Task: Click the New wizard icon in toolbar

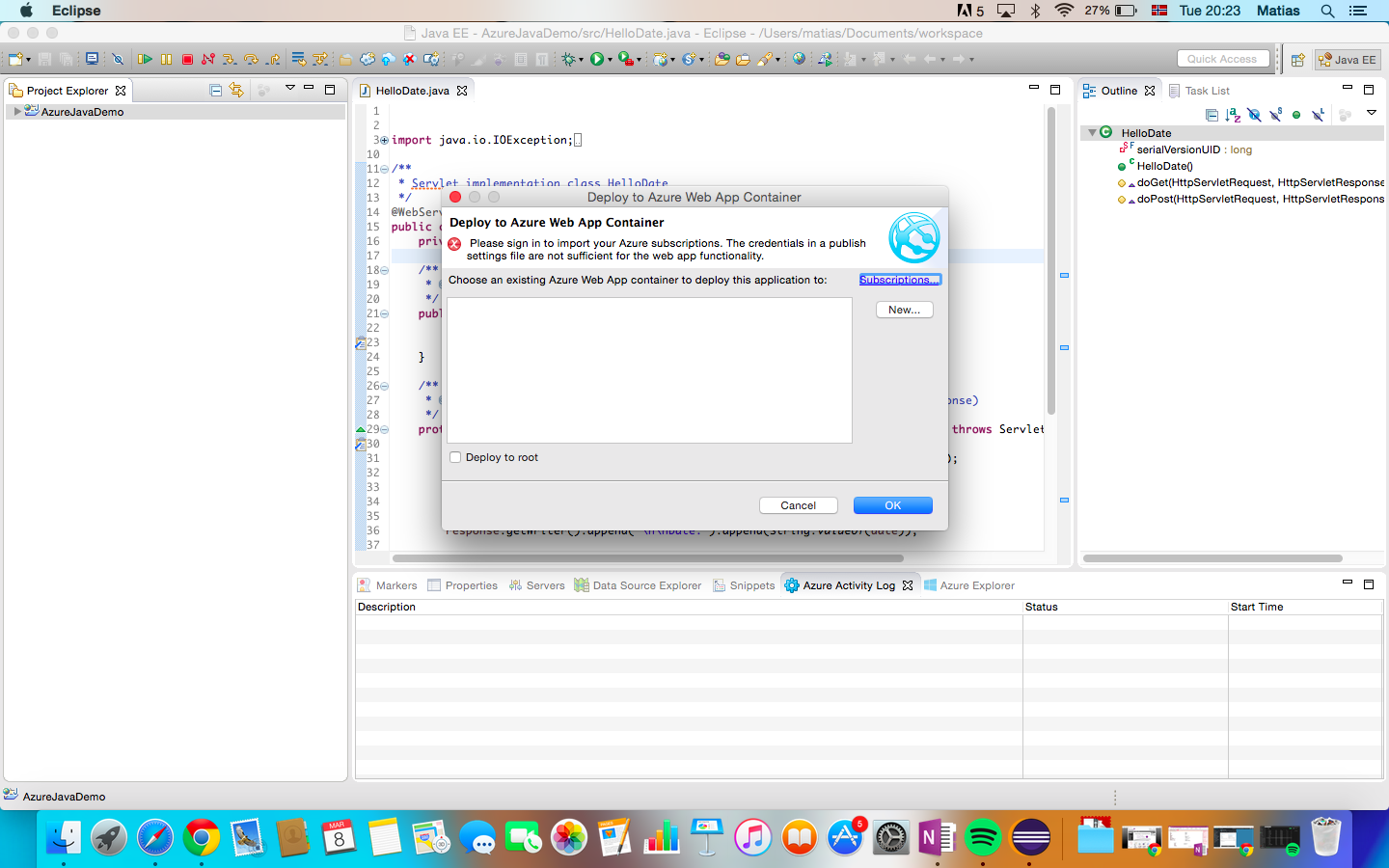Action: pyautogui.click(x=15, y=59)
